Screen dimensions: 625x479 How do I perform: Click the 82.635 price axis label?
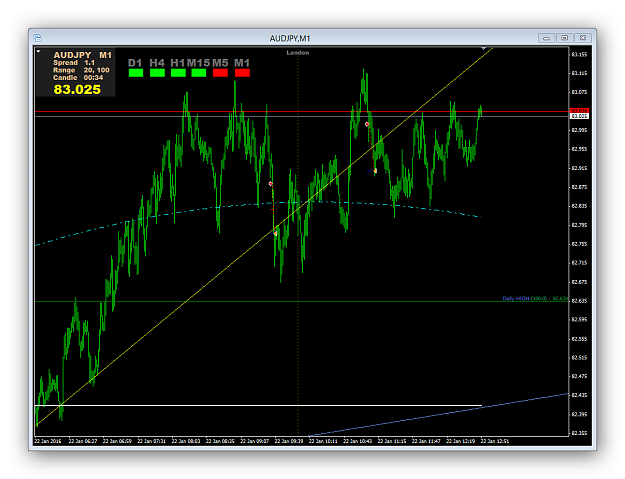(x=579, y=301)
